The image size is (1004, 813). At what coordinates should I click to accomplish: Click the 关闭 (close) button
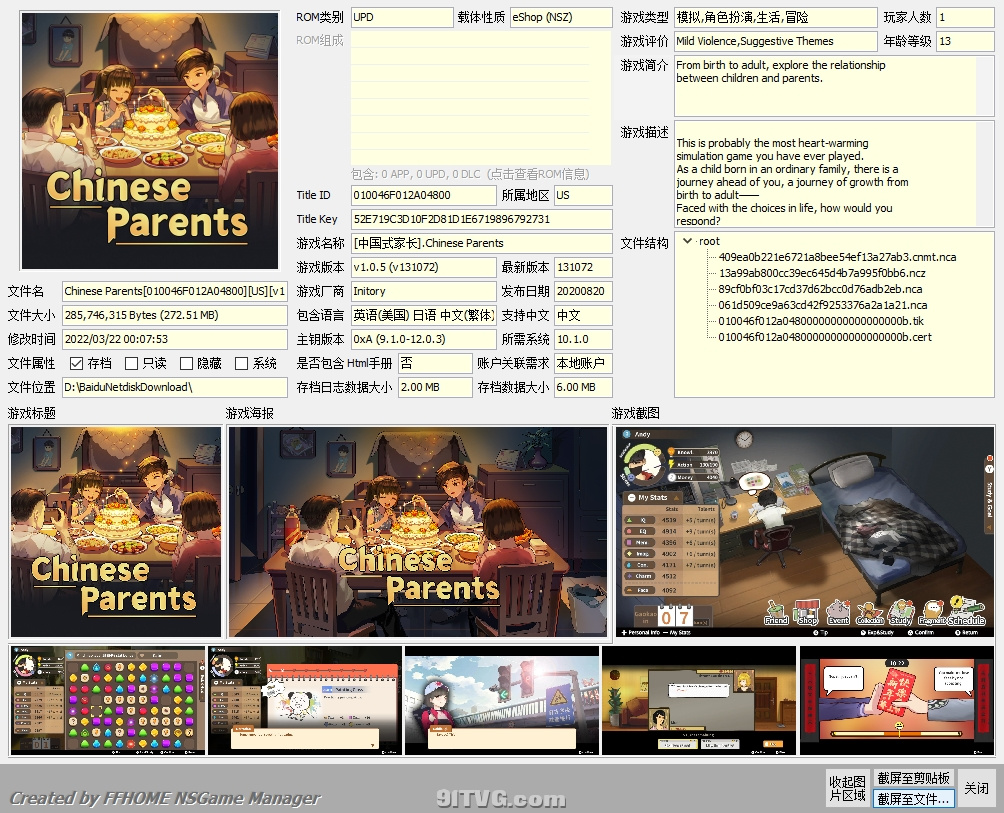976,789
